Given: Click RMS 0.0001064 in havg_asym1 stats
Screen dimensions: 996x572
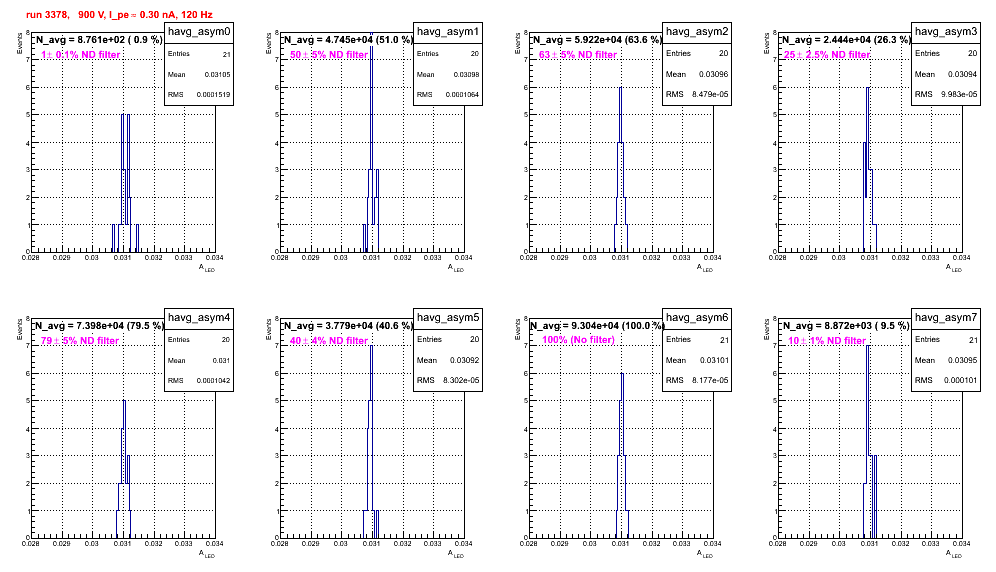Looking at the screenshot, I should 448,95.
